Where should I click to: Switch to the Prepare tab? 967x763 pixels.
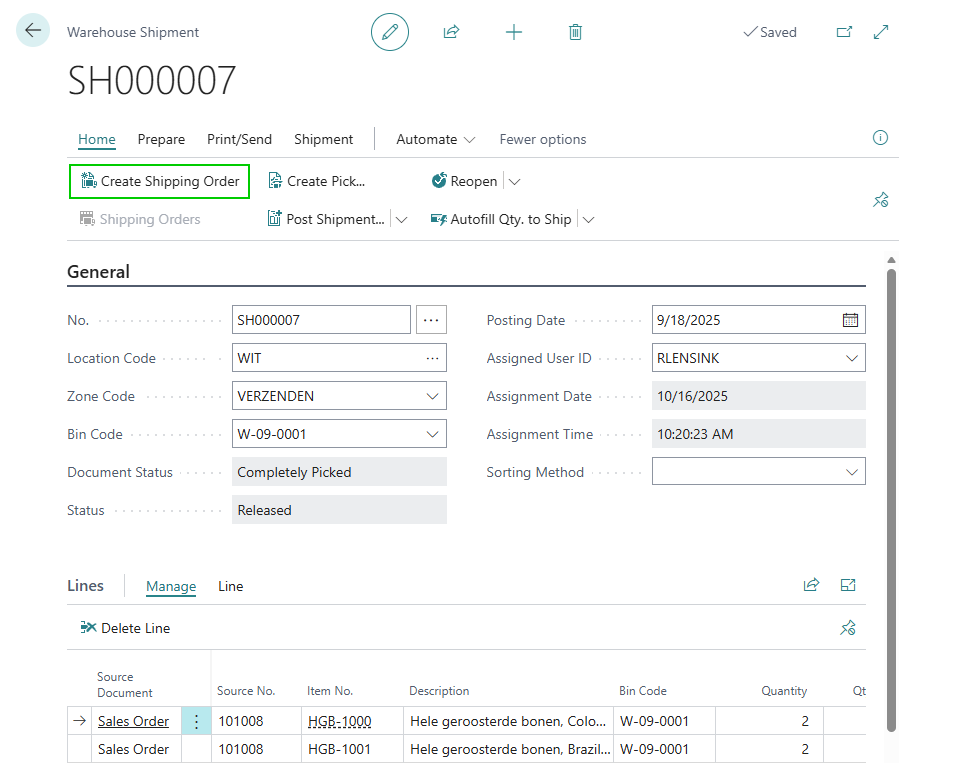click(161, 139)
